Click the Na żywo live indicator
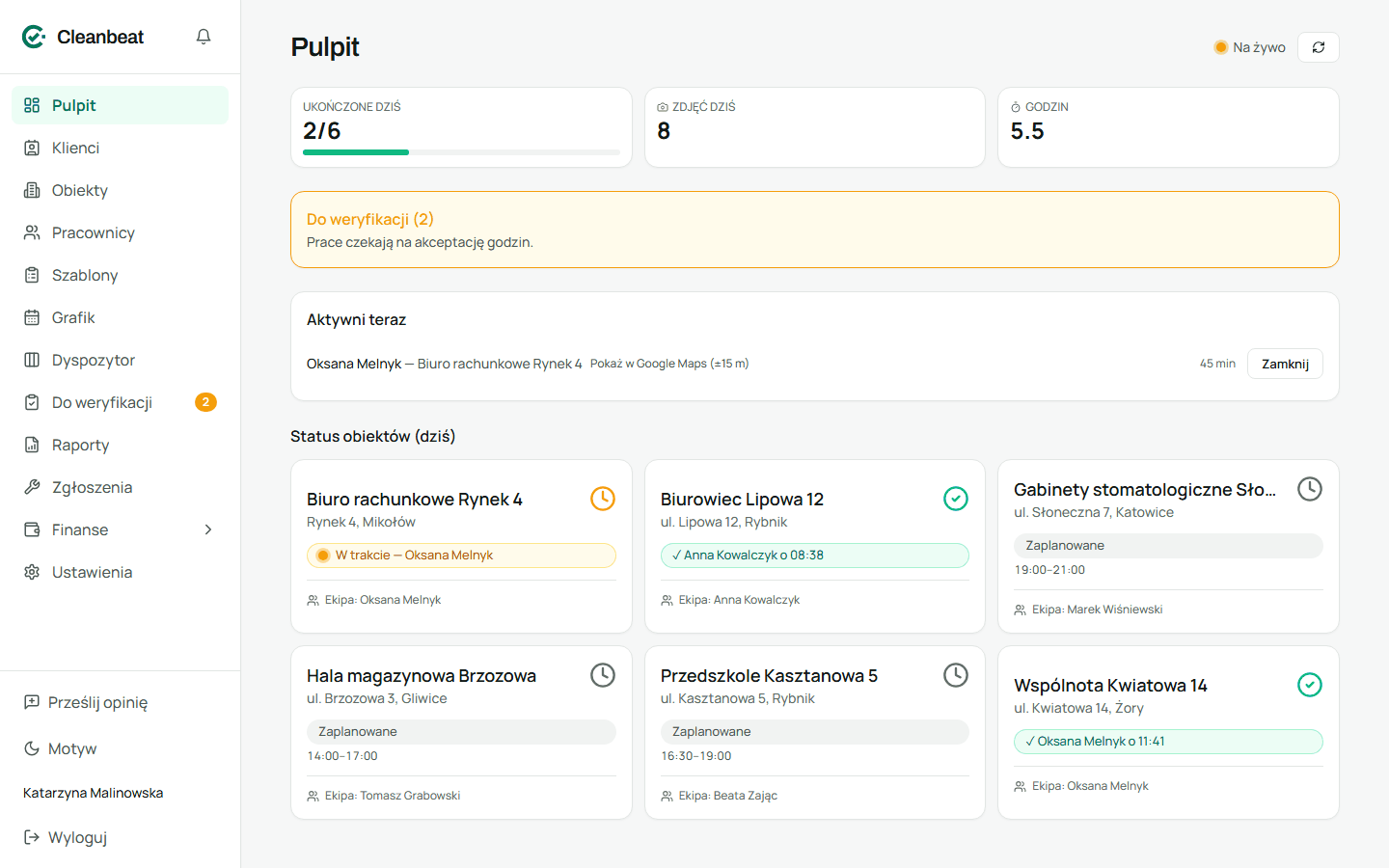This screenshot has width=1389, height=868. 1249,47
